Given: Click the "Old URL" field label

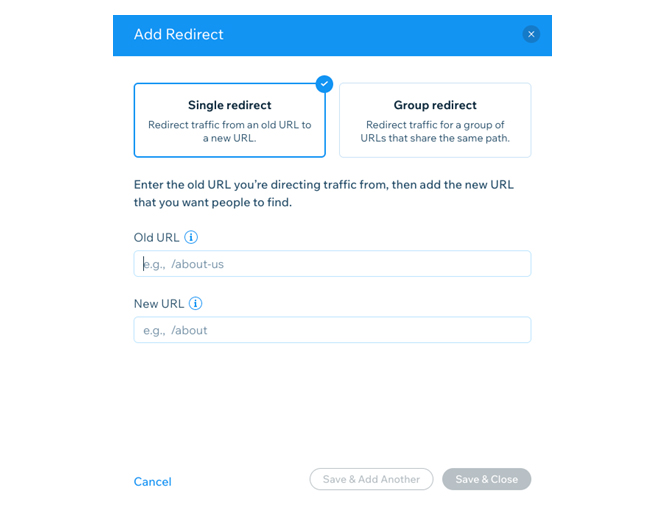Looking at the screenshot, I should point(156,237).
